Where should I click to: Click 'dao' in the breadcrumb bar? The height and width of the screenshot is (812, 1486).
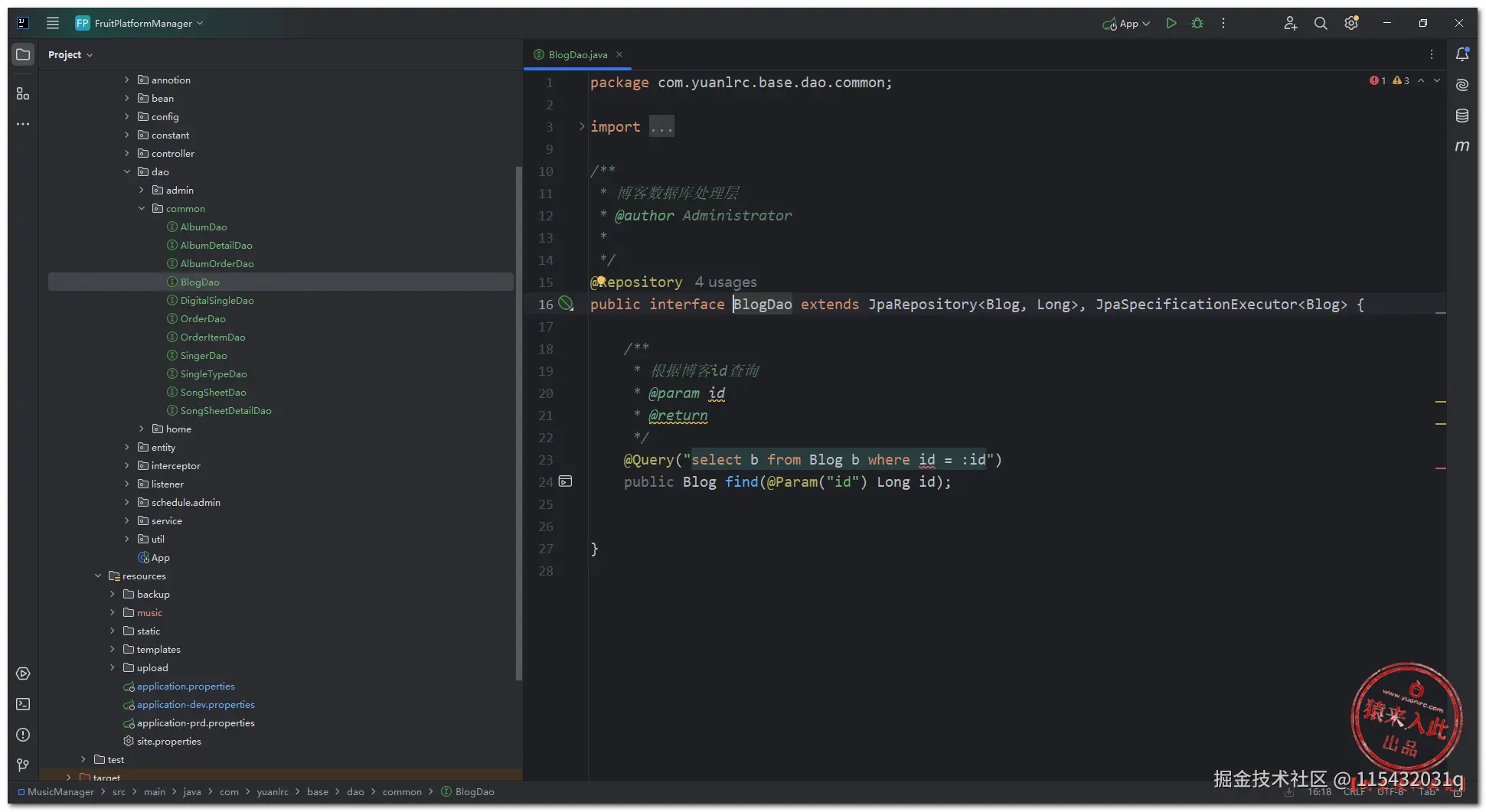(355, 791)
